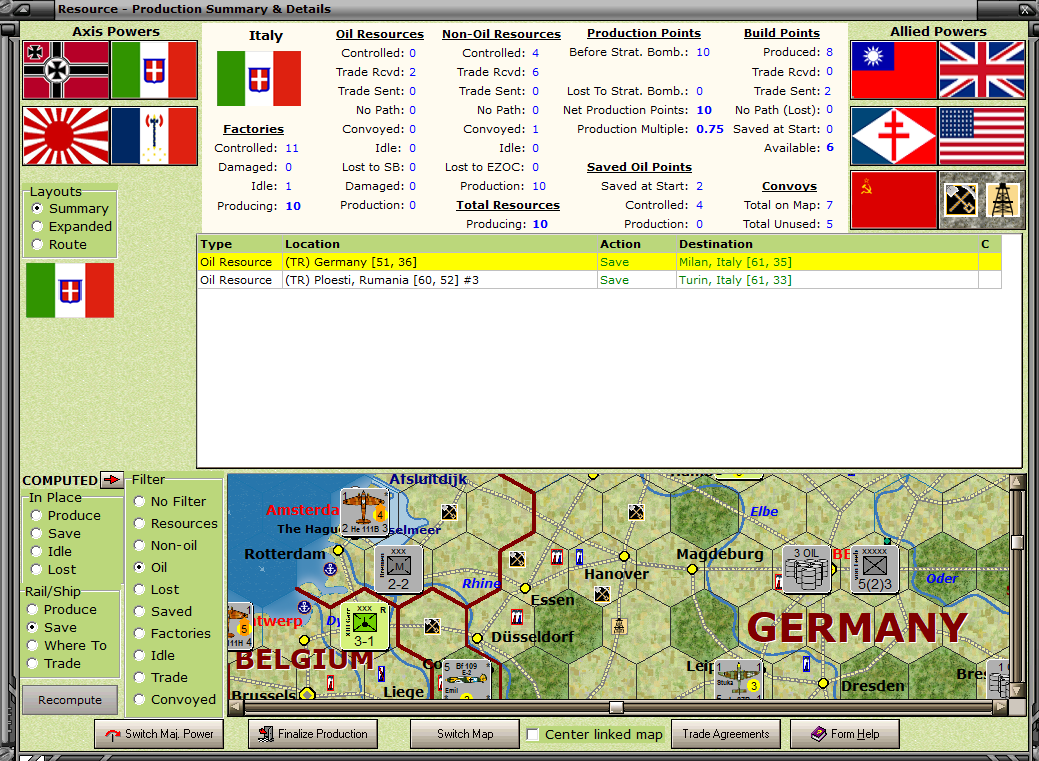Choose In Place Produce option
This screenshot has width=1039, height=761.
[x=66, y=515]
